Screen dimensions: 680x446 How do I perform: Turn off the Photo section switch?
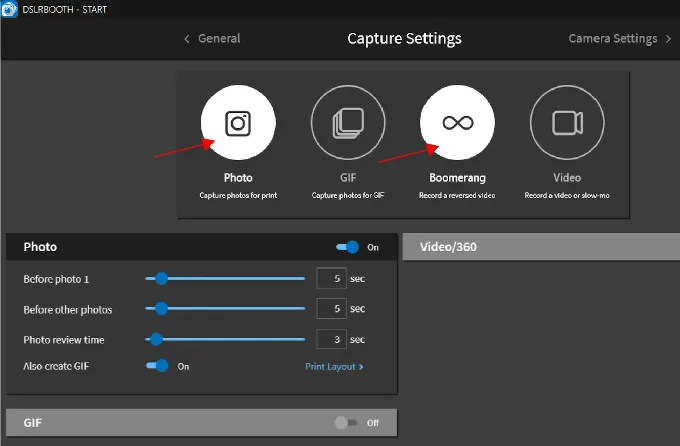347,247
